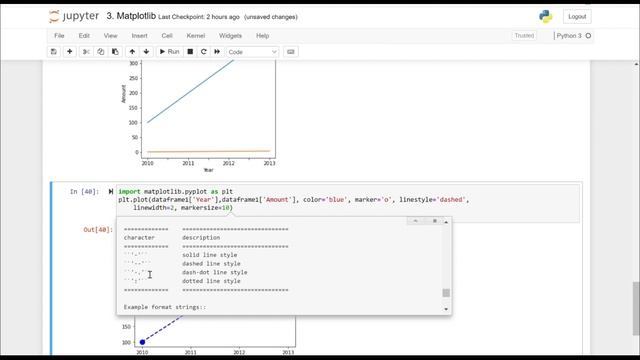Screen dimensions: 640x360
Task: Click the Trusted notebook indicator
Action: pyautogui.click(x=524, y=36)
